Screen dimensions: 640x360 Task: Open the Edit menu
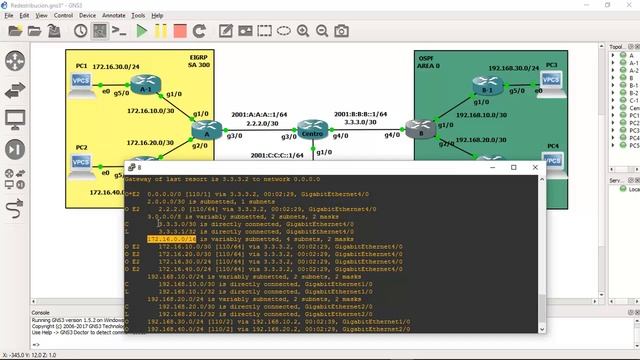pyautogui.click(x=24, y=16)
